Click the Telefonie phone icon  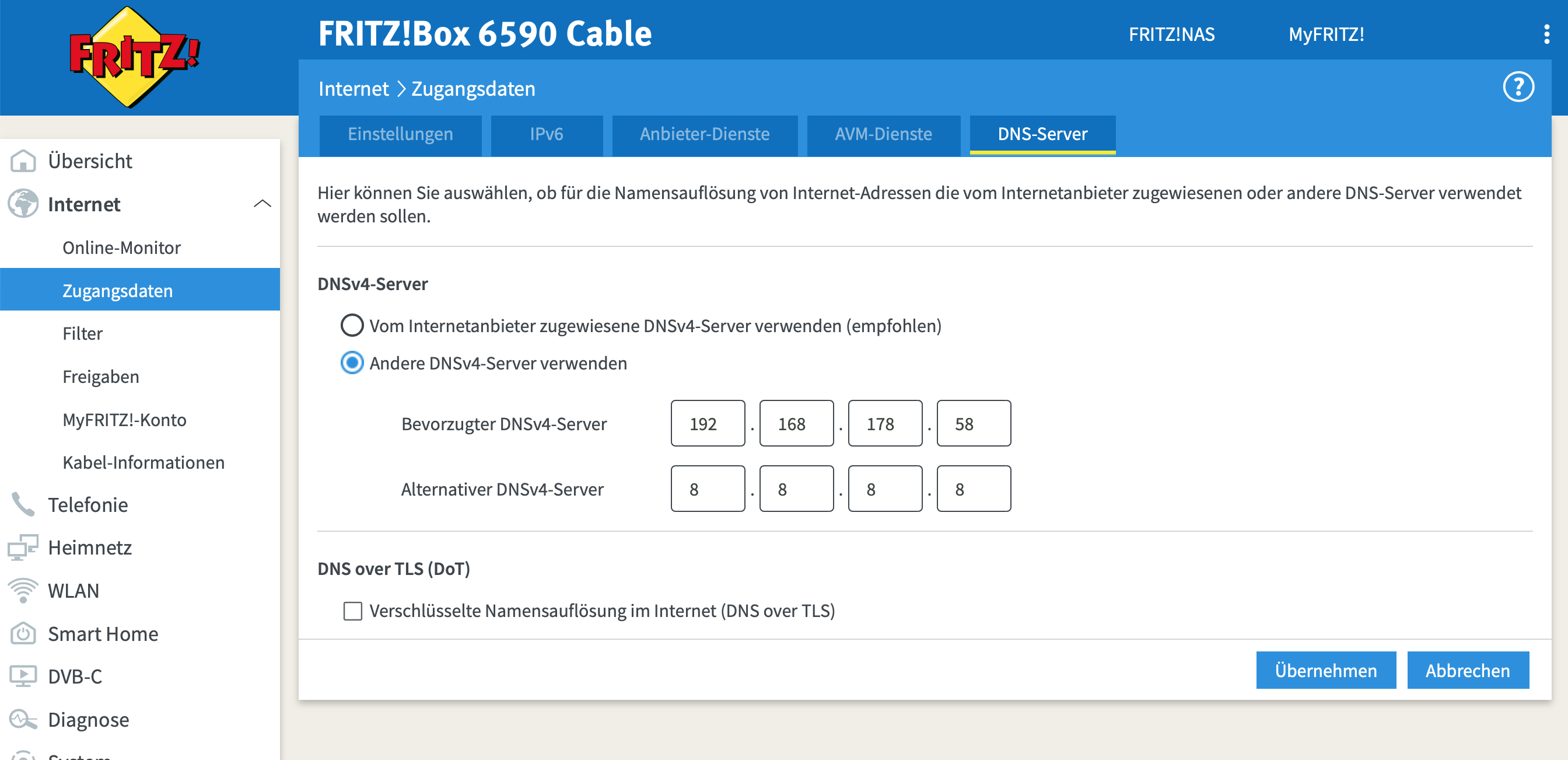coord(23,504)
